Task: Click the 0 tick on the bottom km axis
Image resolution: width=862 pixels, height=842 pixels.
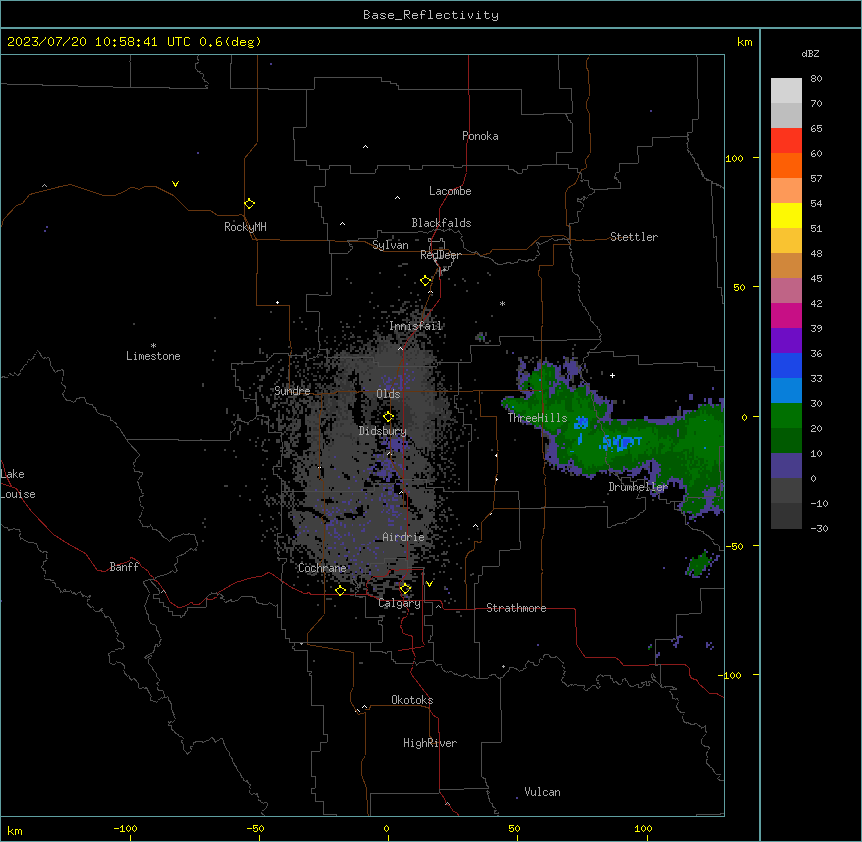Action: 386,828
